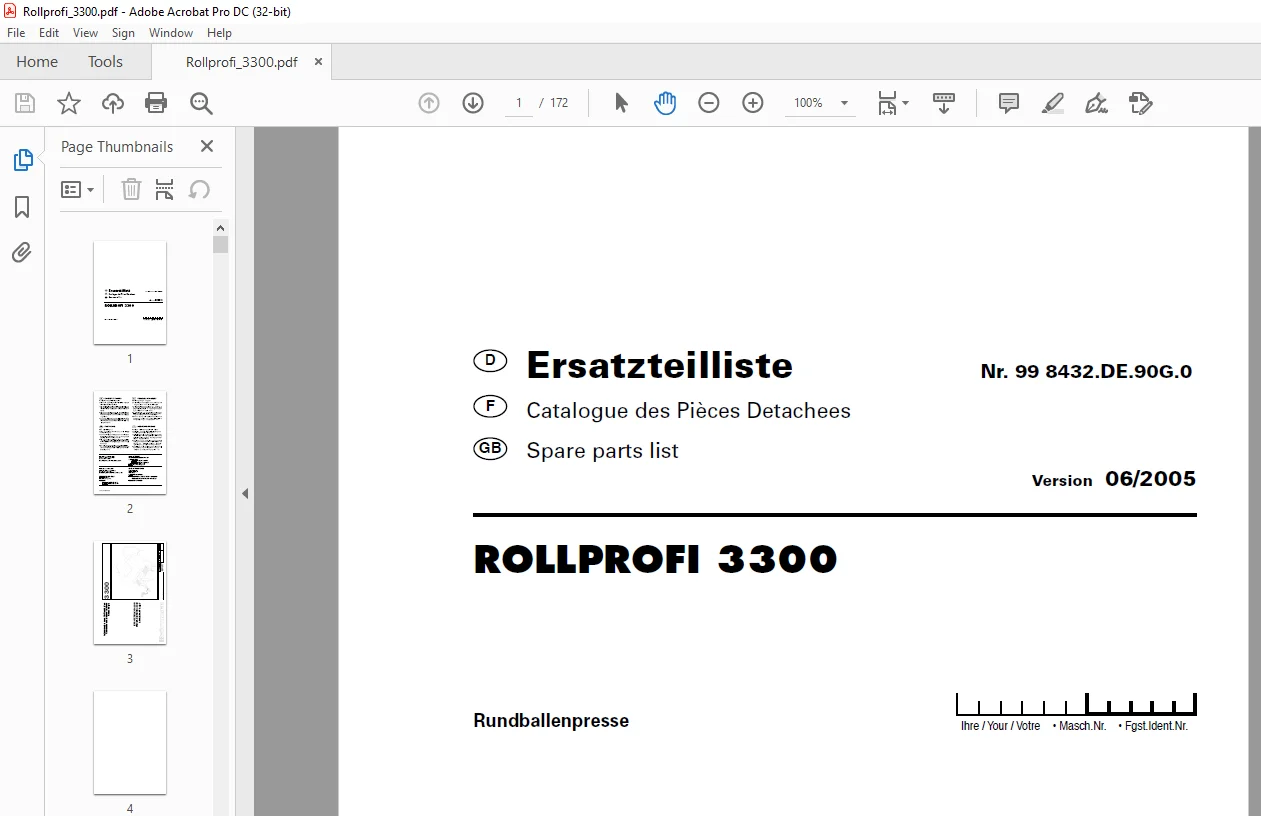This screenshot has height=816, width=1261.
Task: Select page 4 thumbnail
Action: [130, 743]
